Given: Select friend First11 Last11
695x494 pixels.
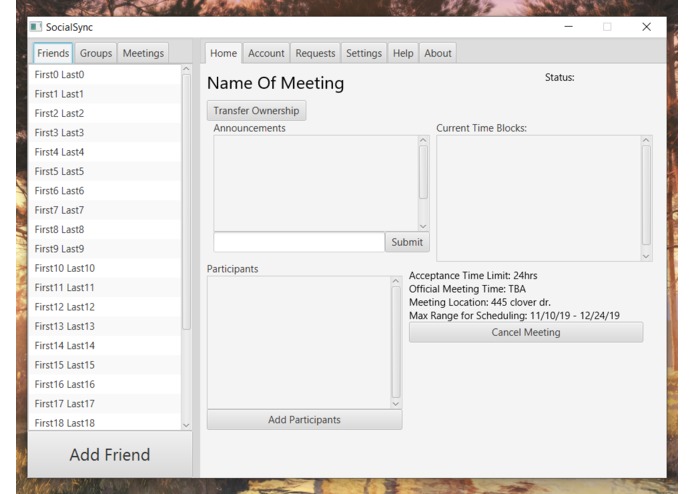Looking at the screenshot, I should pos(105,288).
